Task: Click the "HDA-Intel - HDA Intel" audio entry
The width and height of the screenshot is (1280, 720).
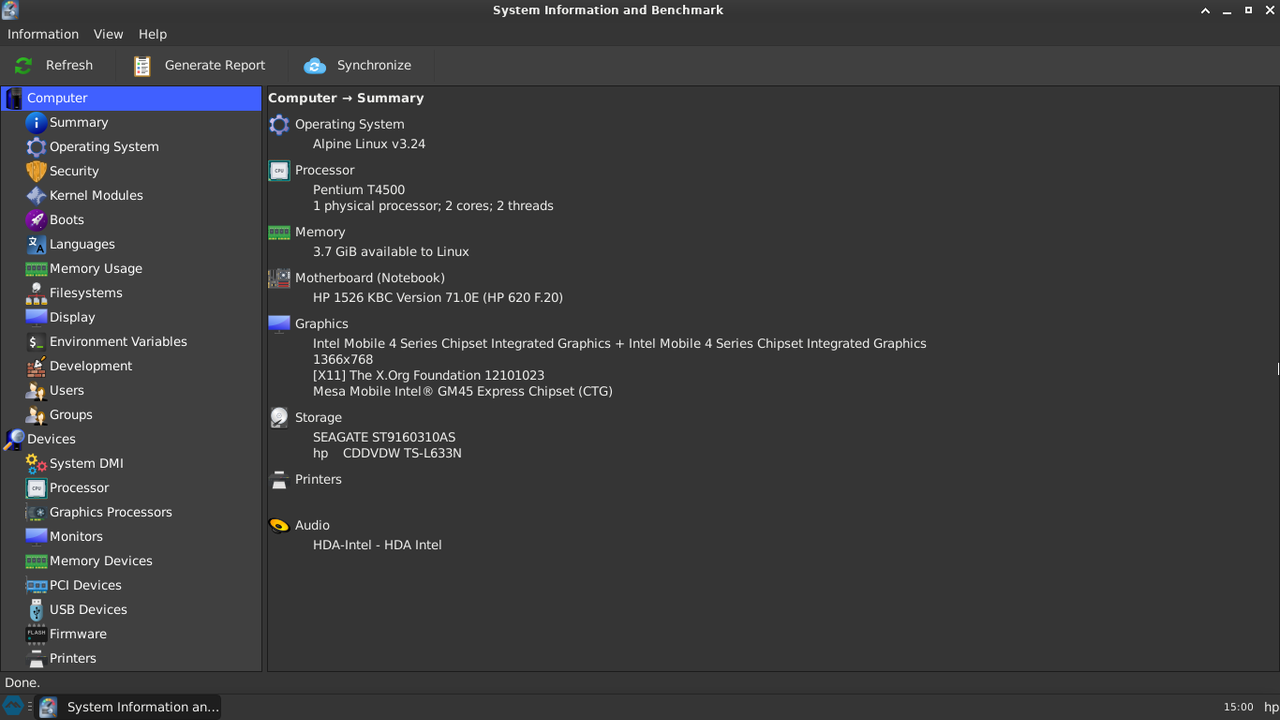Action: (x=377, y=546)
